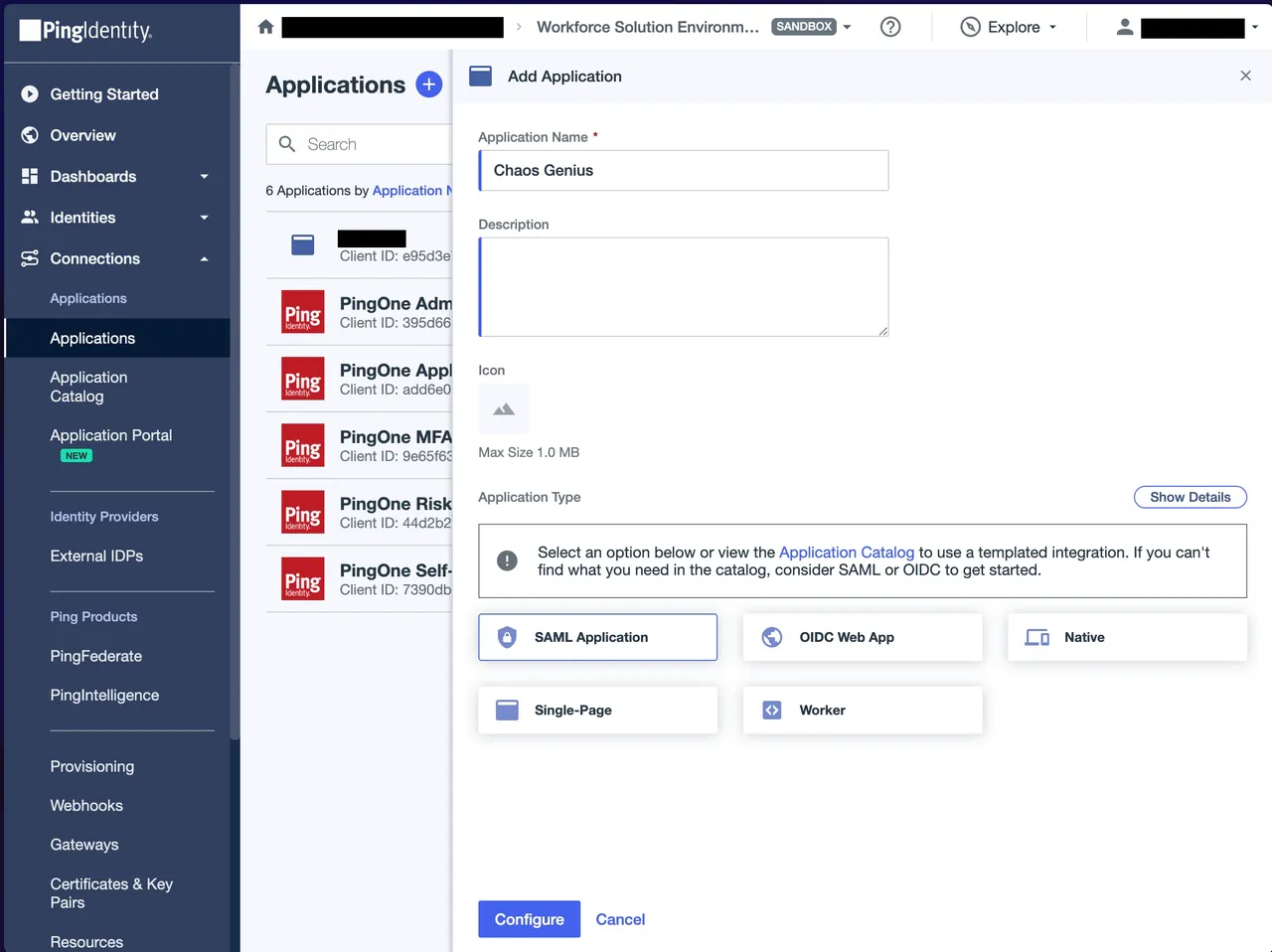The width and height of the screenshot is (1272, 952).
Task: Click the Application Name sort link
Action: point(412,190)
